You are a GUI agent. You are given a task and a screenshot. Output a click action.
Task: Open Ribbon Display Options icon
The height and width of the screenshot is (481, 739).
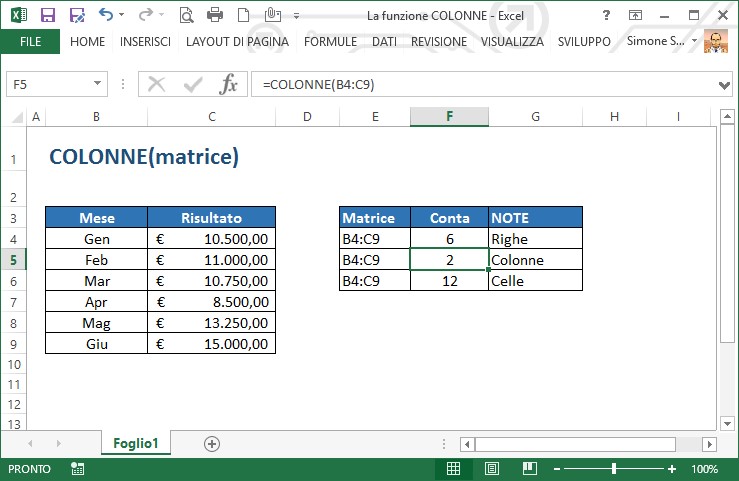pos(635,16)
